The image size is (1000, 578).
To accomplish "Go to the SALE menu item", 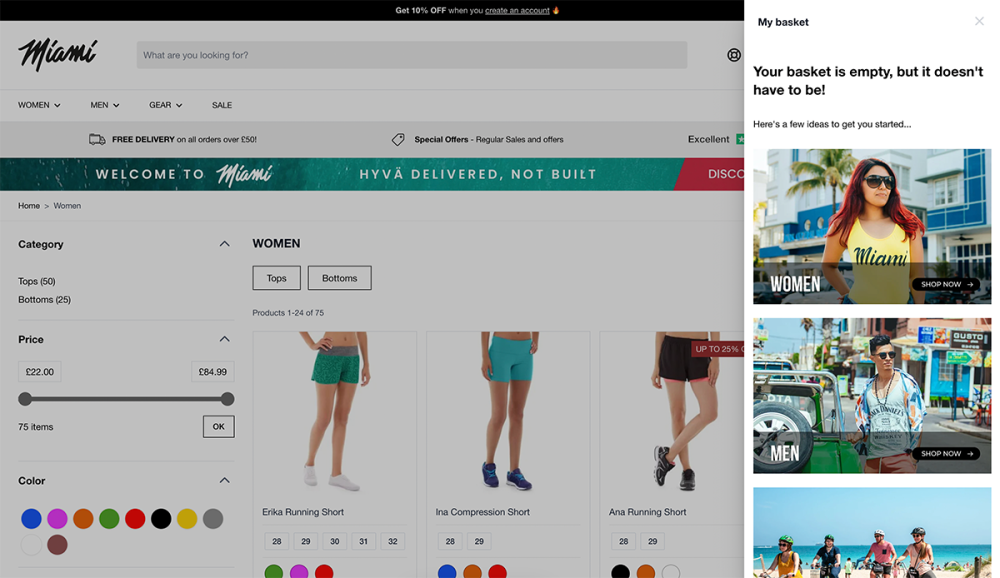I will 222,105.
